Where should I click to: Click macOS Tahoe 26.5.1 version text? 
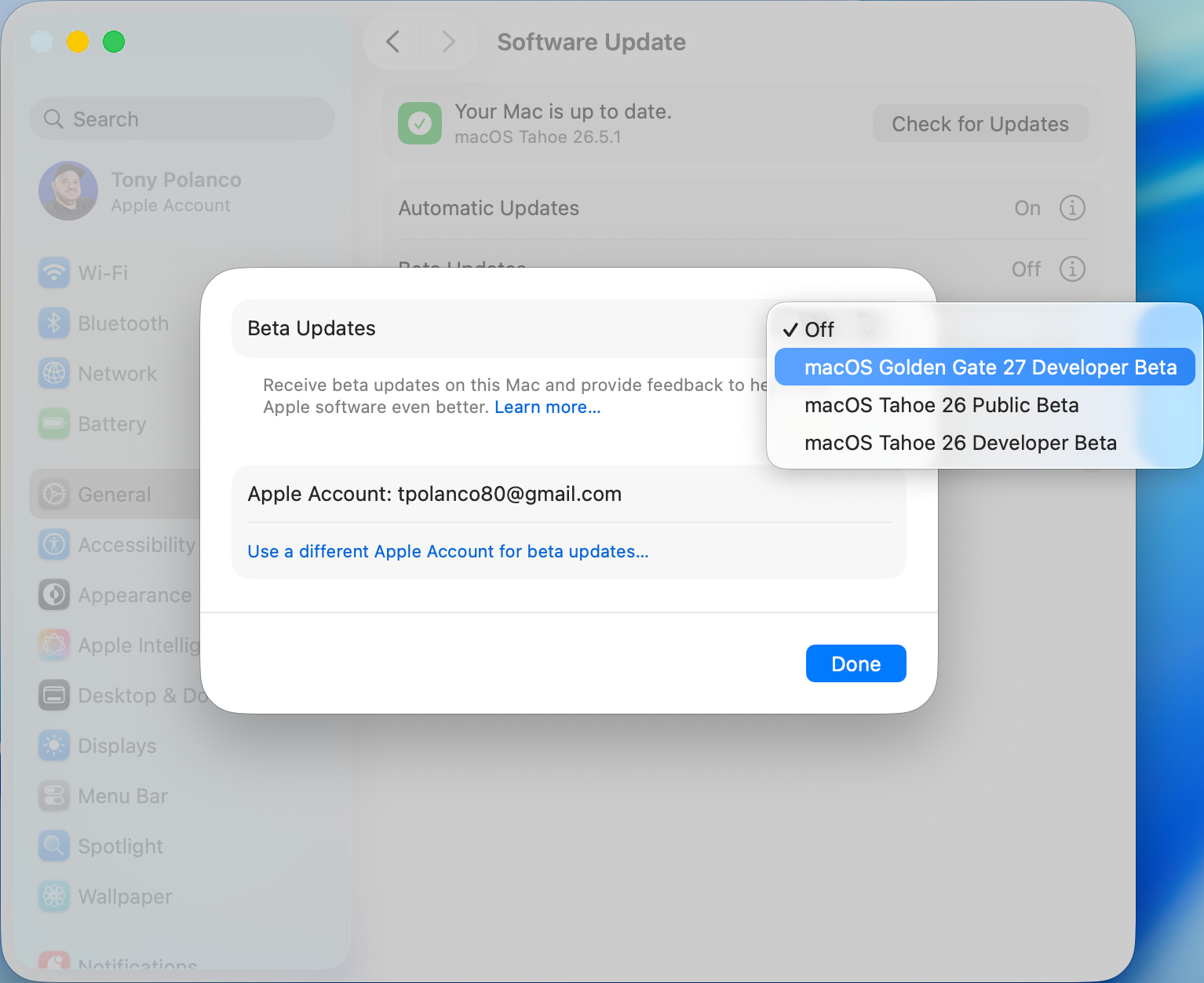538,137
